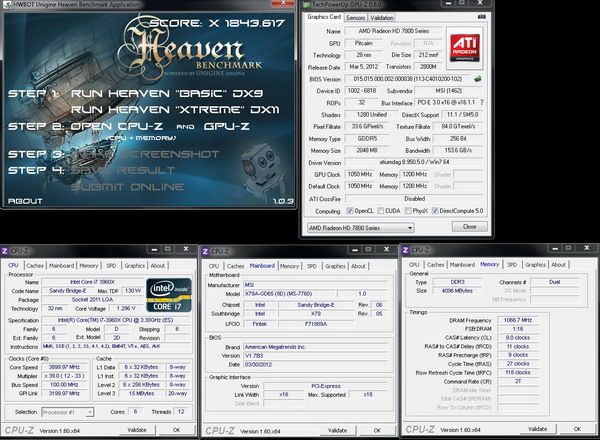Minimize the GPU-Z window

point(448,3)
